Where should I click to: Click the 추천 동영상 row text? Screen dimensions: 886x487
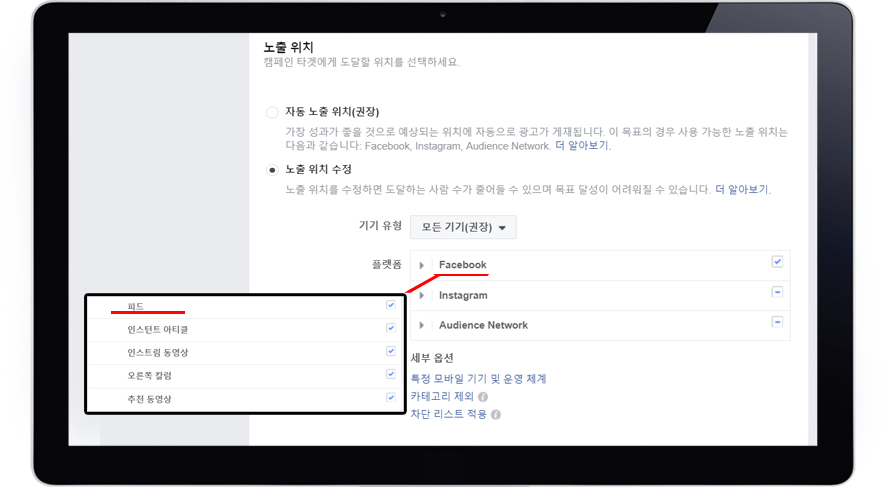click(149, 399)
